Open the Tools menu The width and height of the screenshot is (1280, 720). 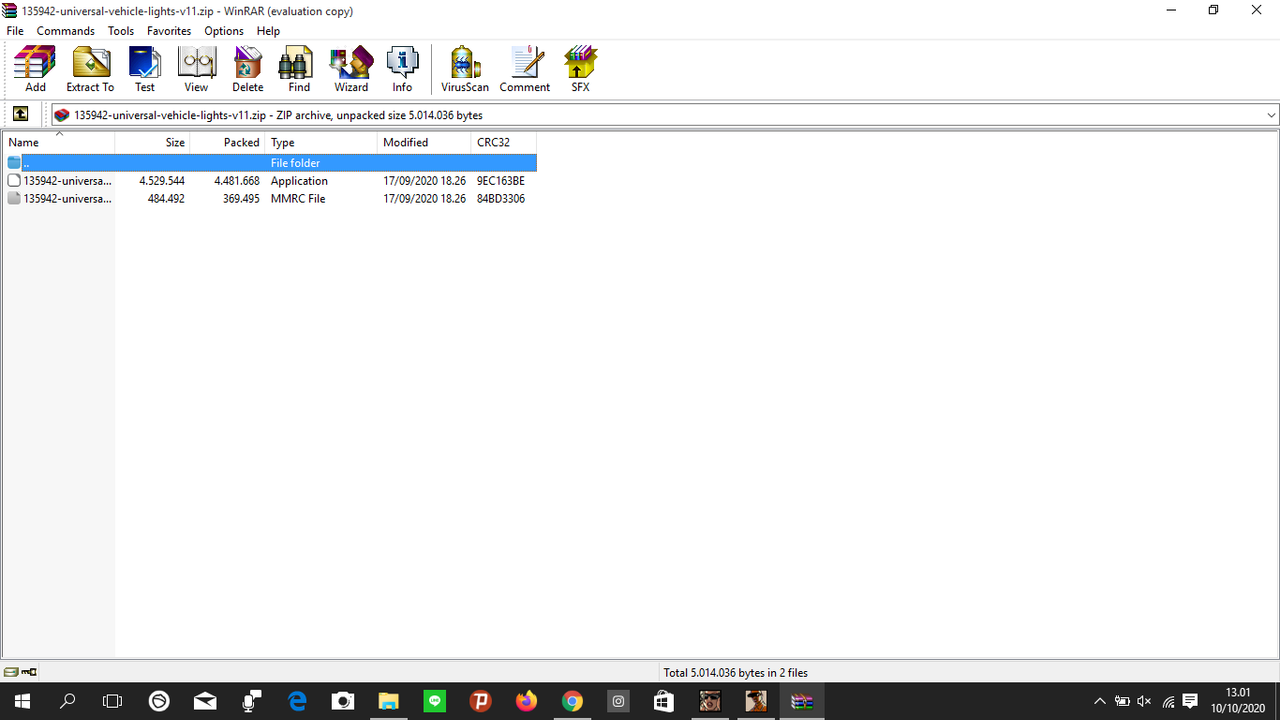pos(121,31)
